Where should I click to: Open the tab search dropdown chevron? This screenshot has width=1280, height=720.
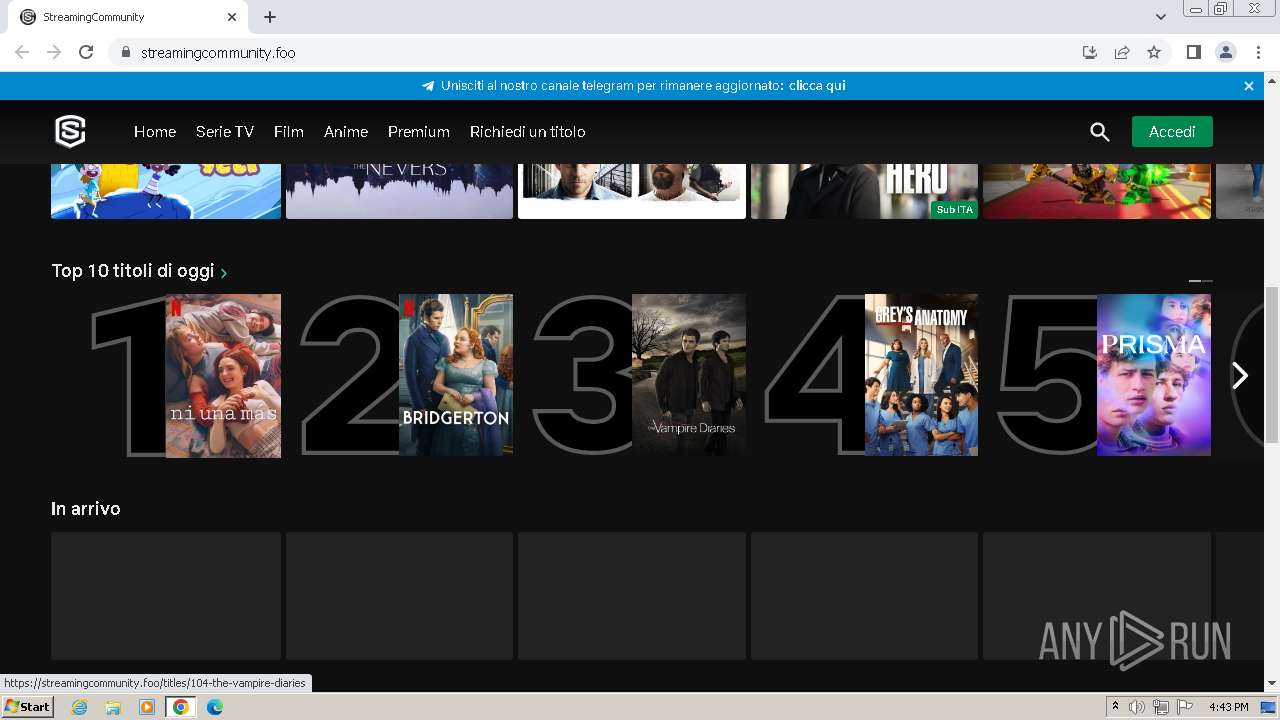click(1161, 17)
